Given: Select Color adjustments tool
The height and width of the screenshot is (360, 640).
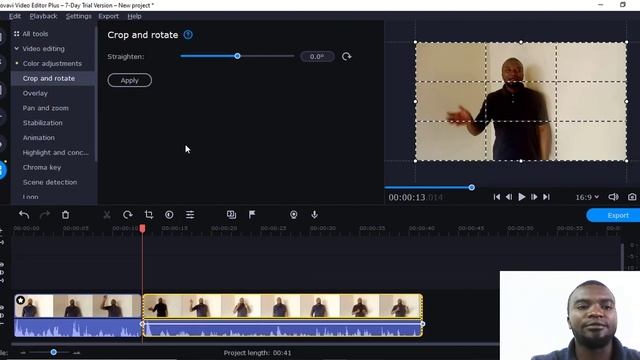Looking at the screenshot, I should (52, 64).
